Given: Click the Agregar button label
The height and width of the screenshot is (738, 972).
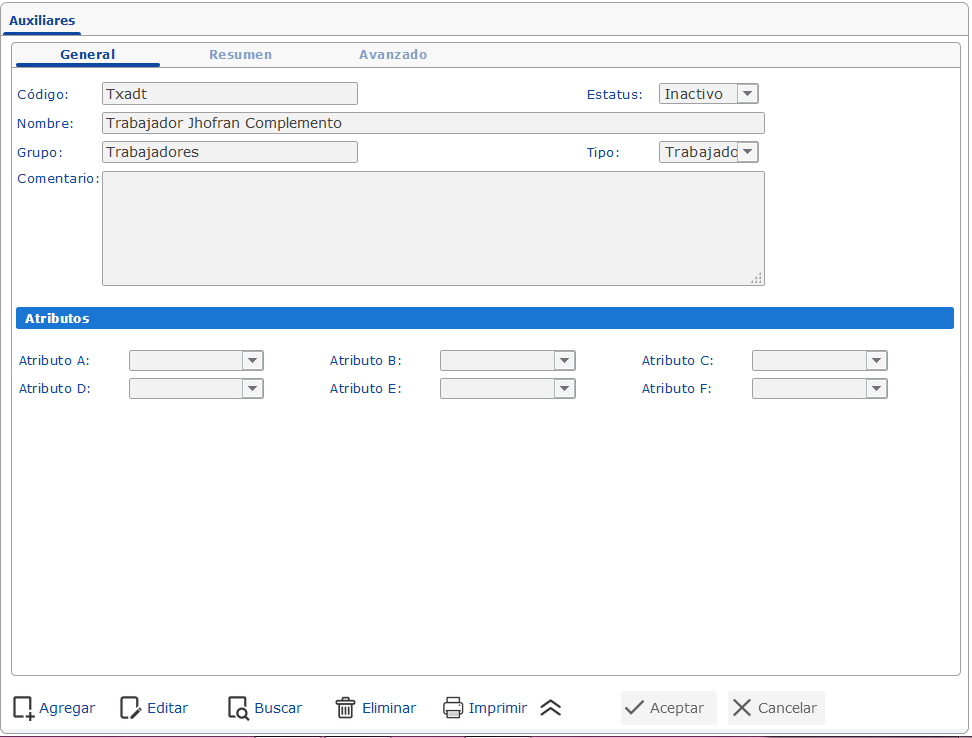Looking at the screenshot, I should click(67, 708).
